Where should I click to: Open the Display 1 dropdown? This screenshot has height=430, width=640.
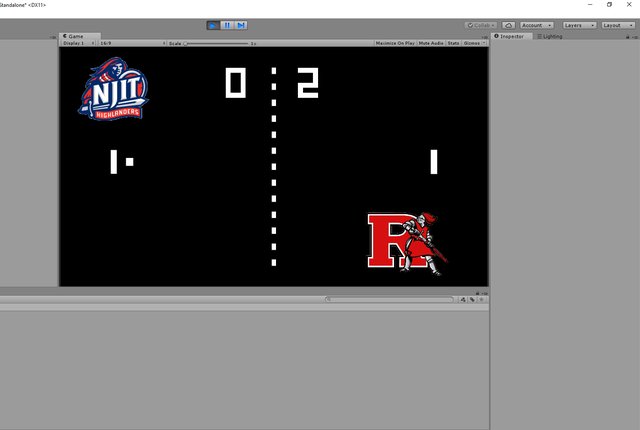(79, 43)
